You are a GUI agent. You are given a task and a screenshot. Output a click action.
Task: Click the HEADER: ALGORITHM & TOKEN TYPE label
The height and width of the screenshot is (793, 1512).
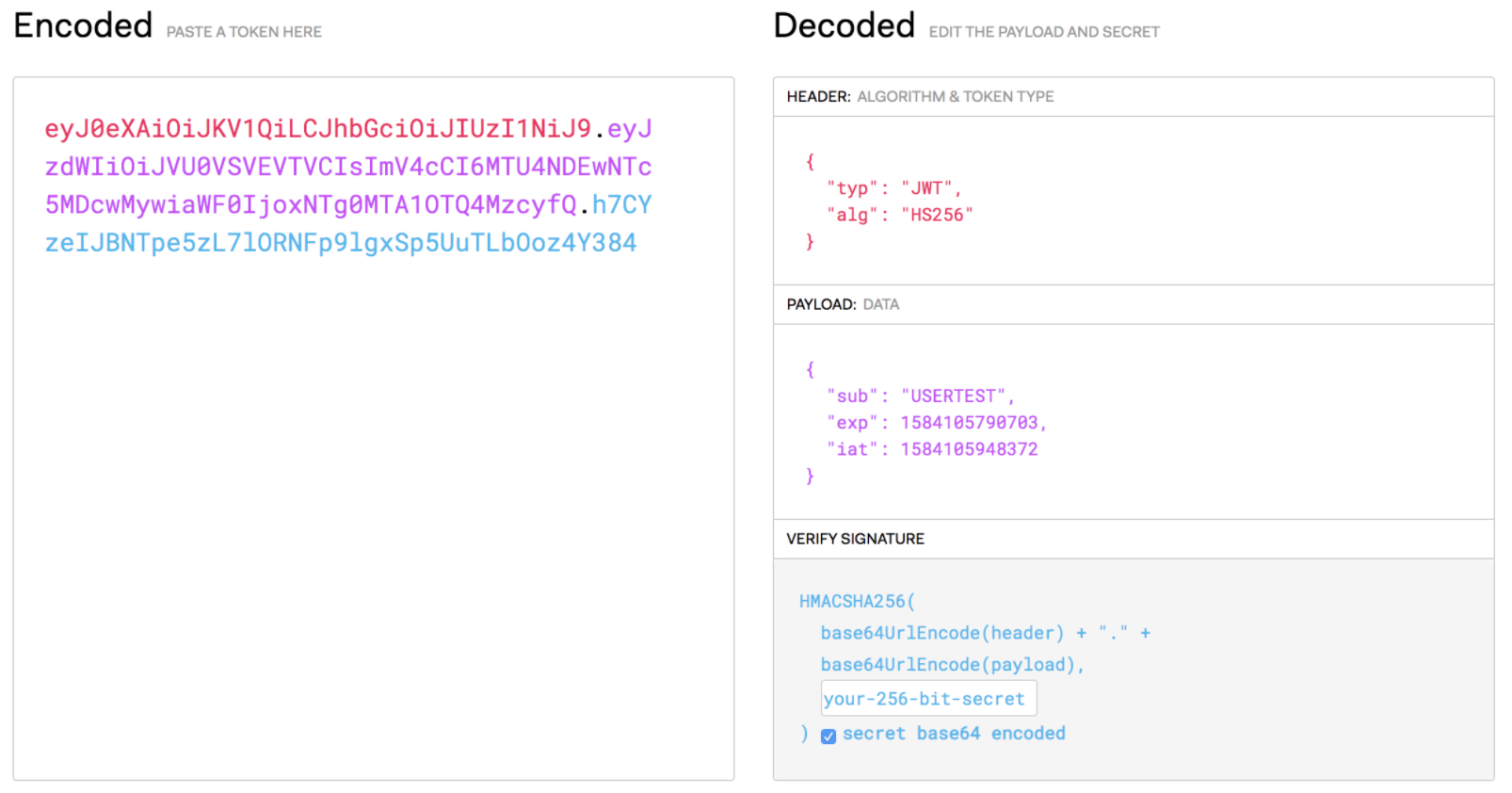point(920,97)
